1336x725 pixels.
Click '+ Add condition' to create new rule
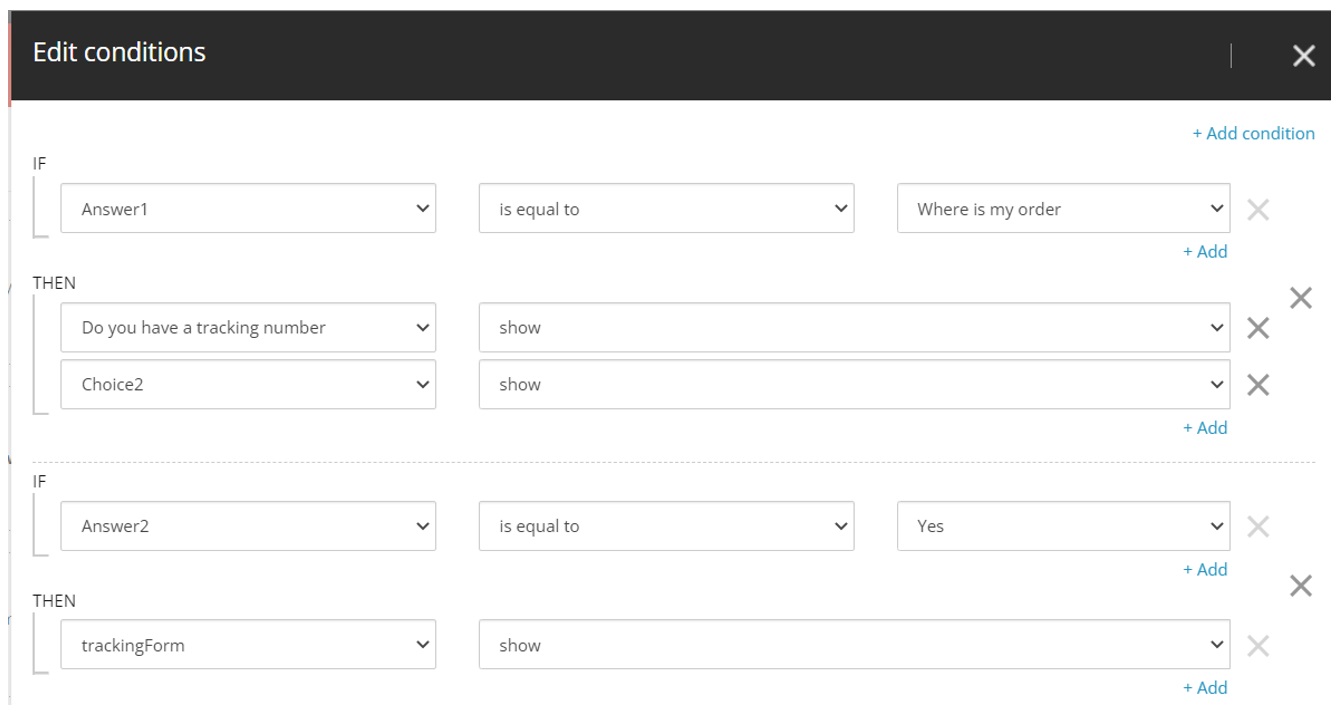point(1254,132)
